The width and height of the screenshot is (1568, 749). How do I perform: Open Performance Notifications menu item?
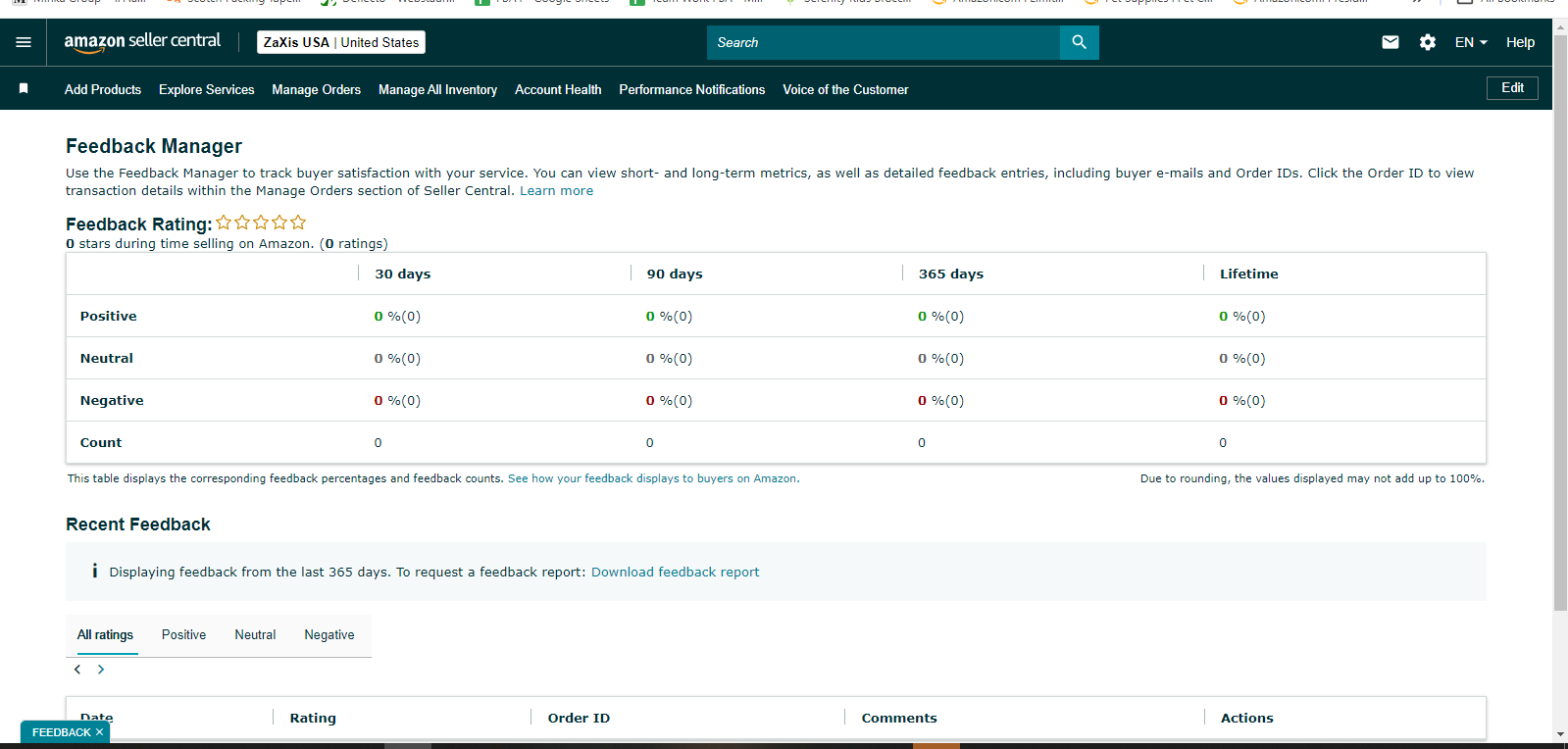[692, 89]
